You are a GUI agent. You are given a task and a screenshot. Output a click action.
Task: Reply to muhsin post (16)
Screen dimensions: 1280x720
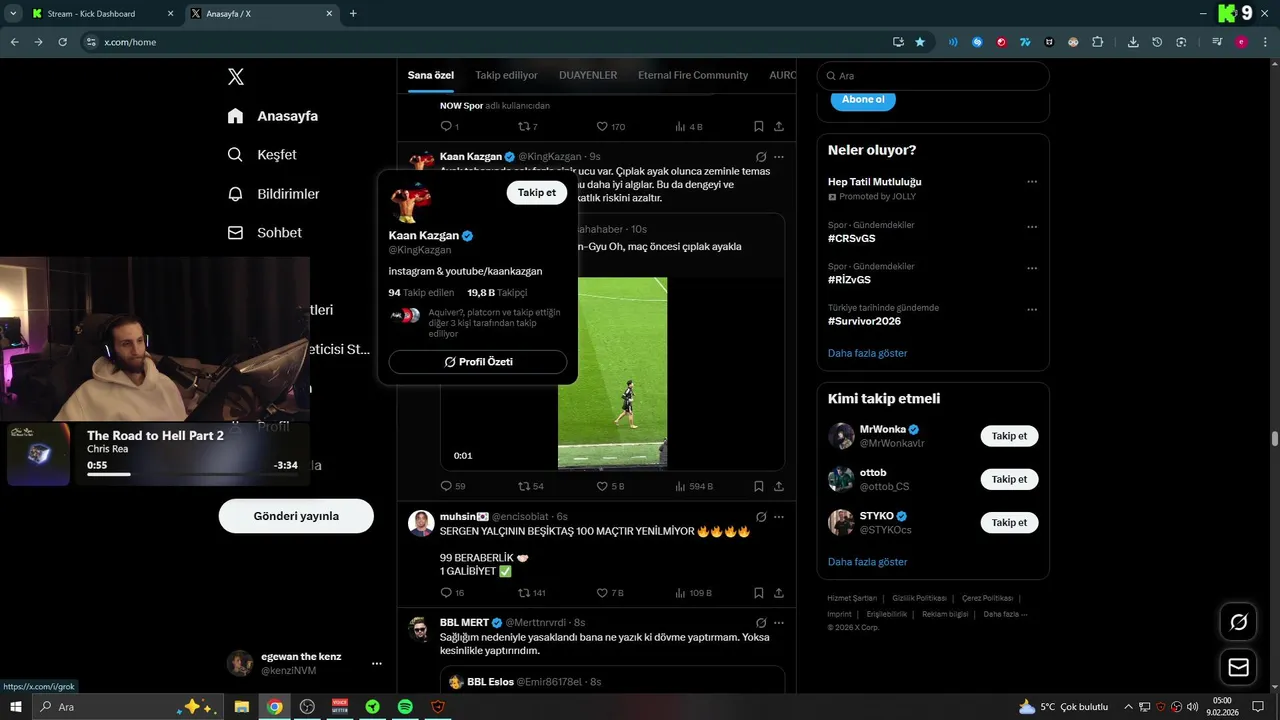[x=453, y=593]
